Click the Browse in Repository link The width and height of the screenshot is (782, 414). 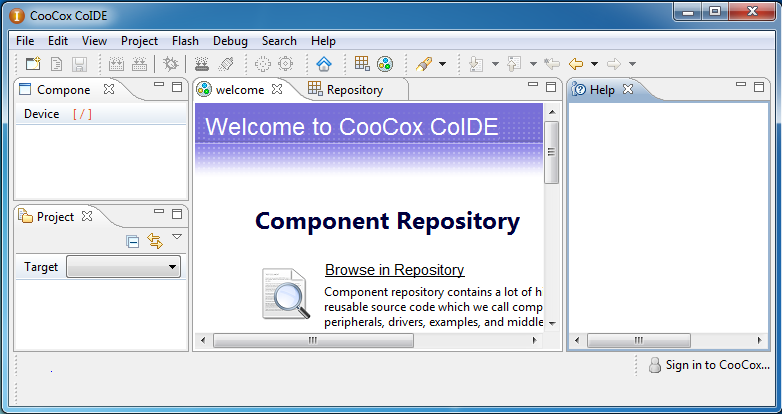tap(394, 270)
